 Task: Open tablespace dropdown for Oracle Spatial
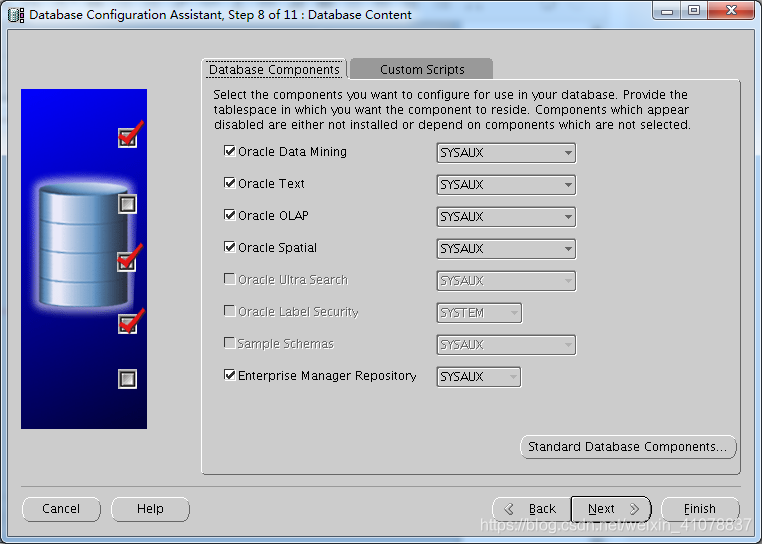(x=506, y=248)
